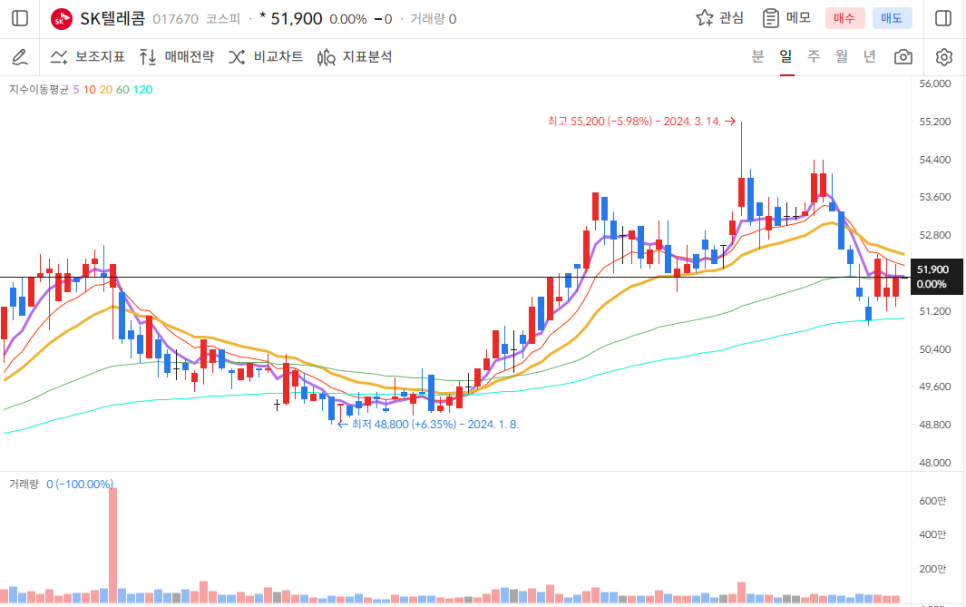The image size is (966, 607).
Task: Click 지수이동평균 indicator label
Action: (x=39, y=89)
